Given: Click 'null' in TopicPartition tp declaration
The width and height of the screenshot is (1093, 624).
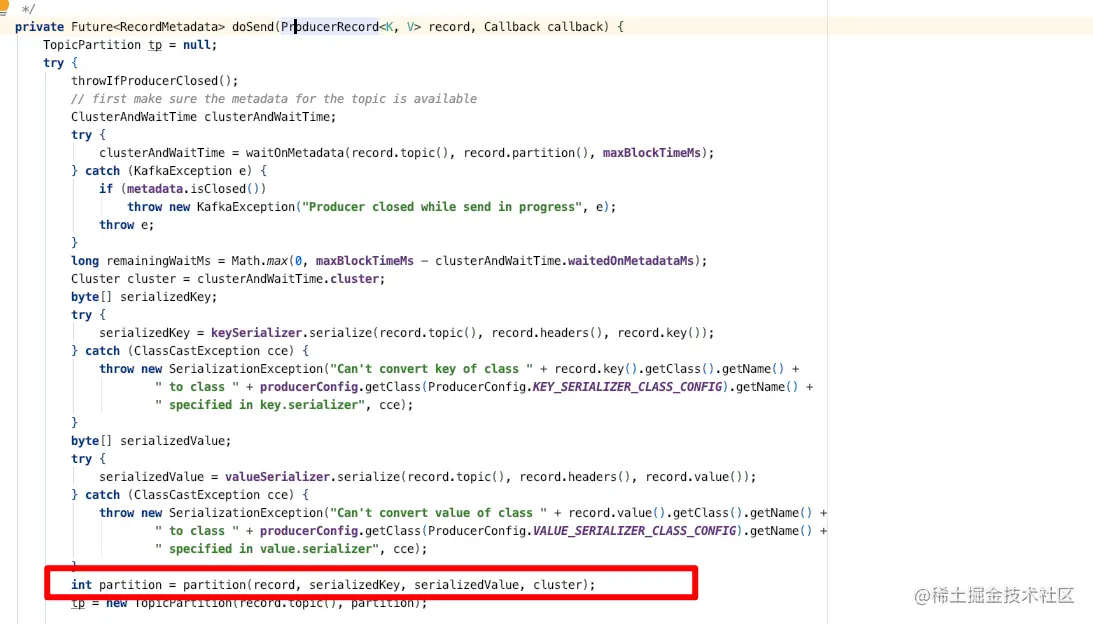Looking at the screenshot, I should click(x=197, y=45).
